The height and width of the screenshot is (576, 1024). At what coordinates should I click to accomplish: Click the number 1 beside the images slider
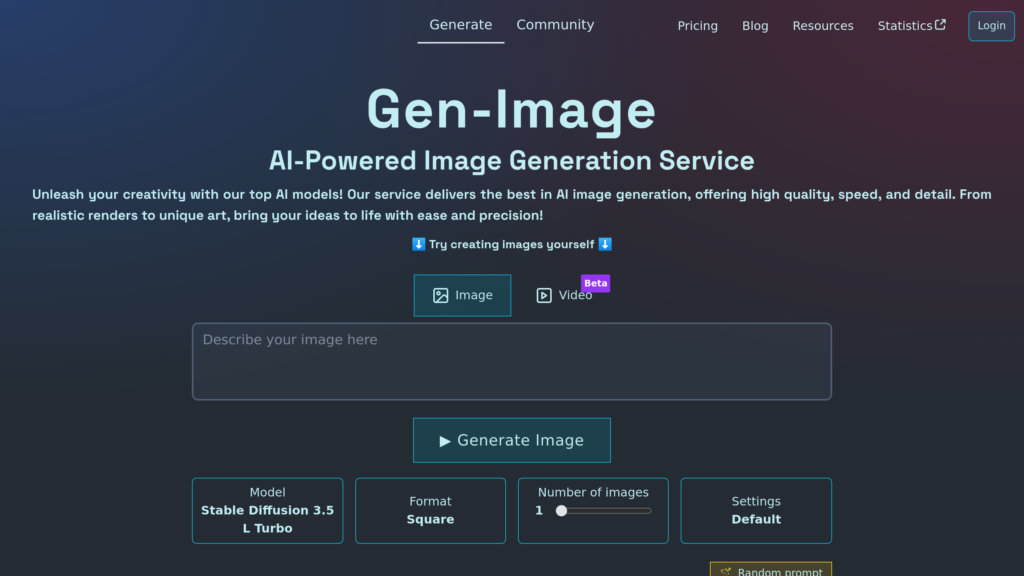[x=539, y=511]
